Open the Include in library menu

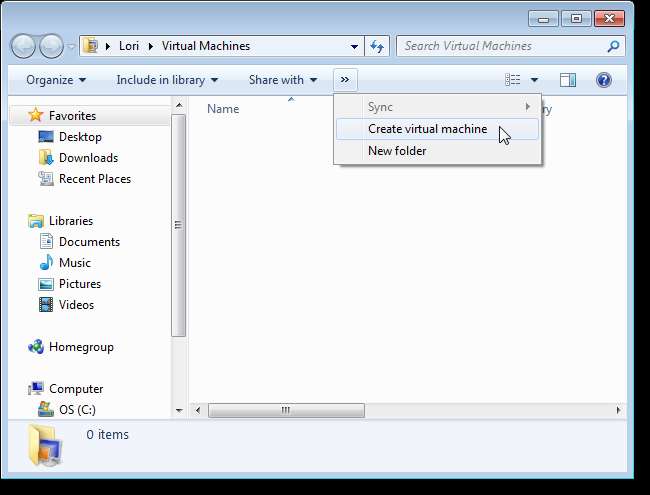167,80
